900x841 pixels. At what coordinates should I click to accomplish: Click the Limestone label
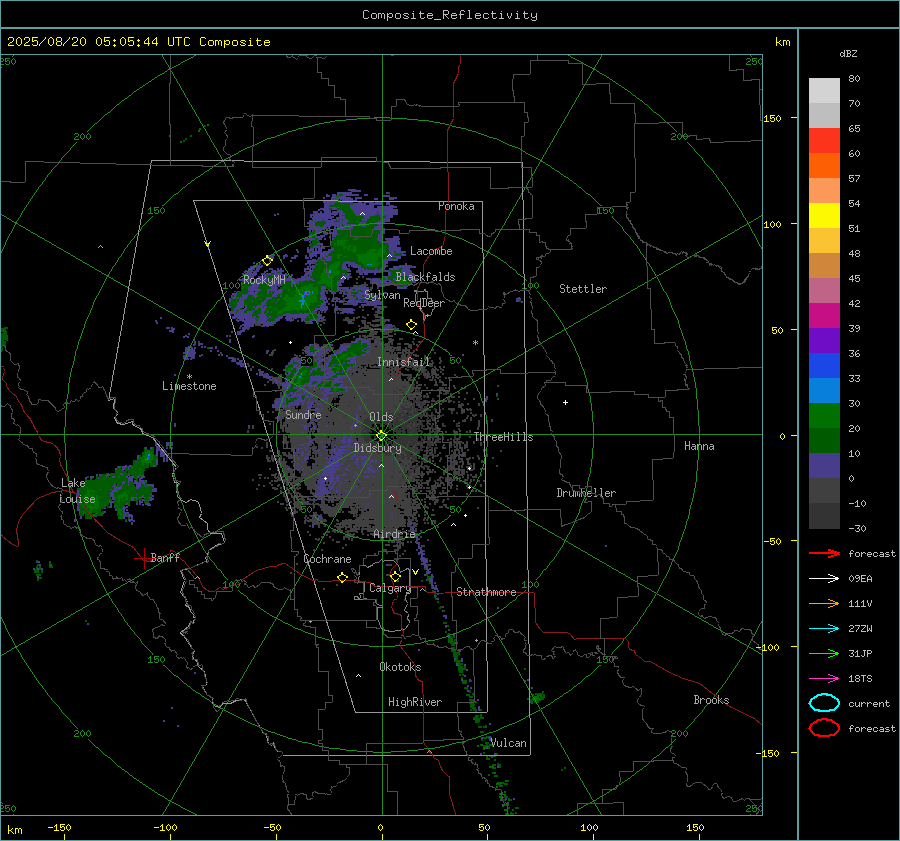point(189,386)
